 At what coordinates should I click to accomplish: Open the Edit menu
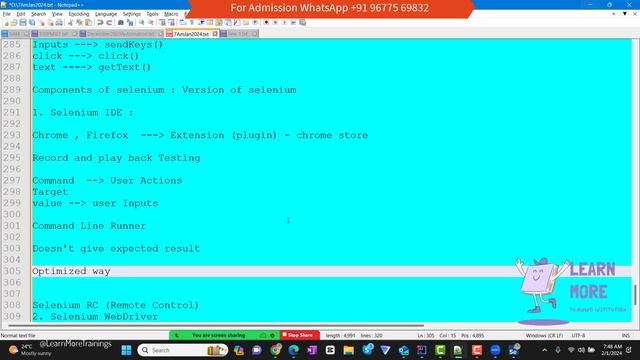tap(21, 14)
